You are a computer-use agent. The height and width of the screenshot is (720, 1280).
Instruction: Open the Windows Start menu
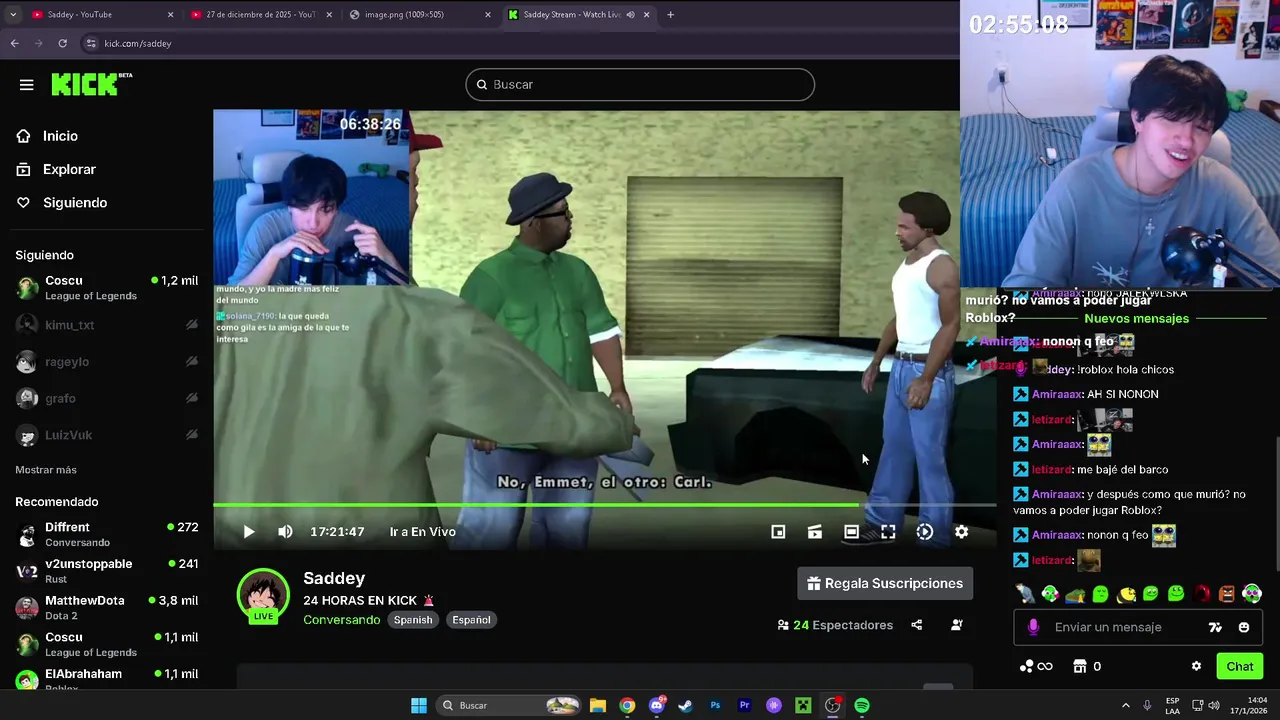(x=419, y=705)
